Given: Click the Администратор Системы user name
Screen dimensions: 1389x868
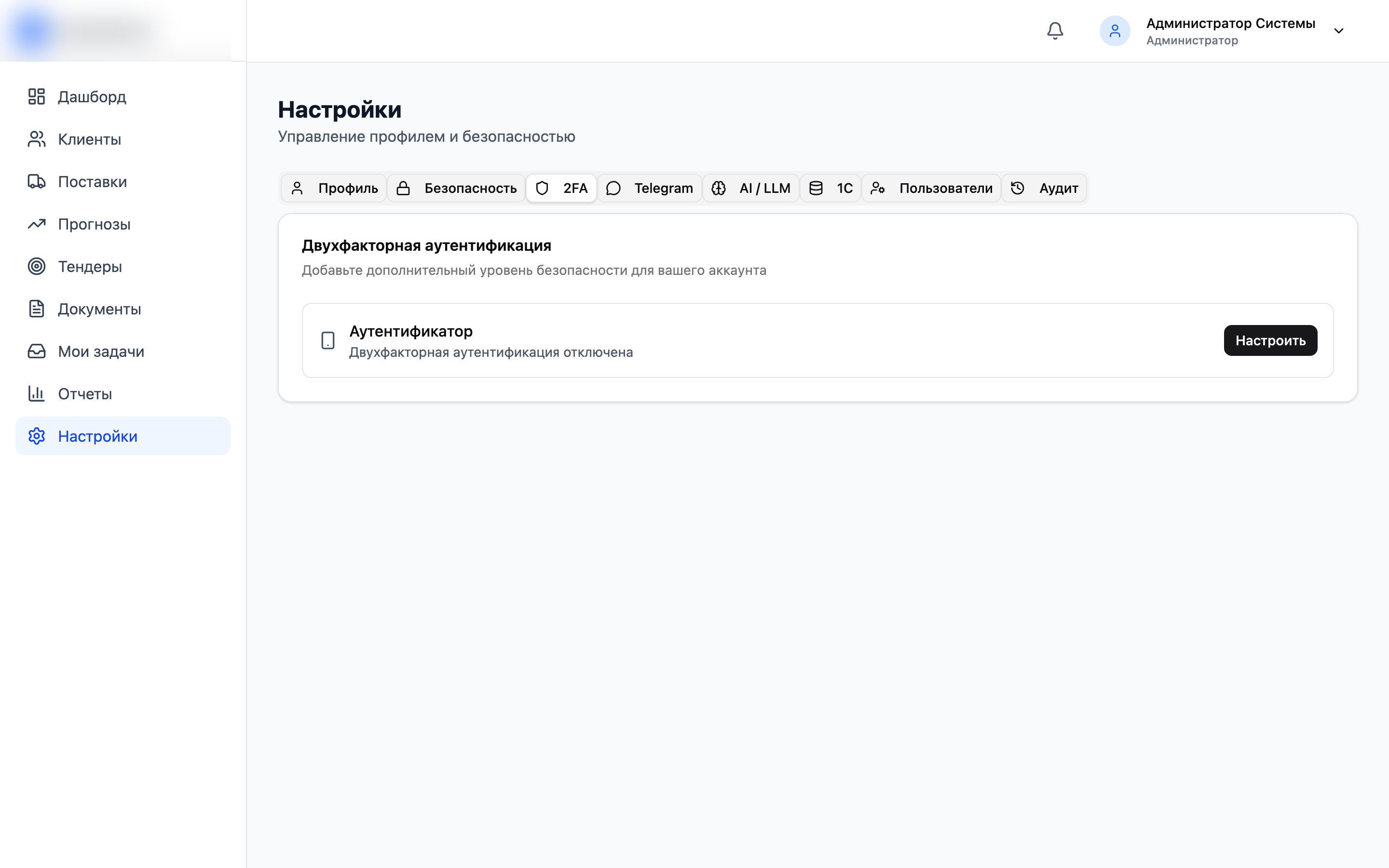Looking at the screenshot, I should 1231,24.
